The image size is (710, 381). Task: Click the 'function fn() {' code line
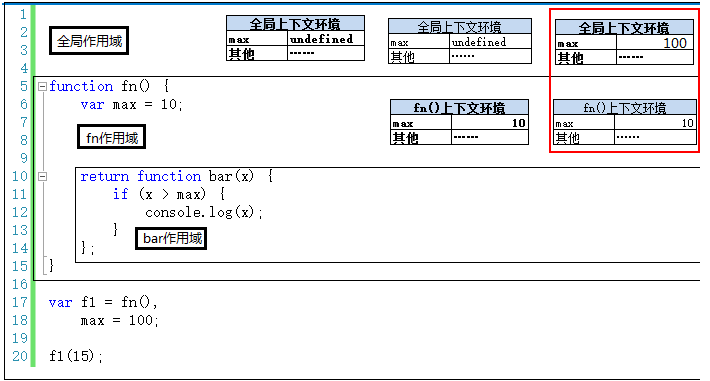(109, 86)
